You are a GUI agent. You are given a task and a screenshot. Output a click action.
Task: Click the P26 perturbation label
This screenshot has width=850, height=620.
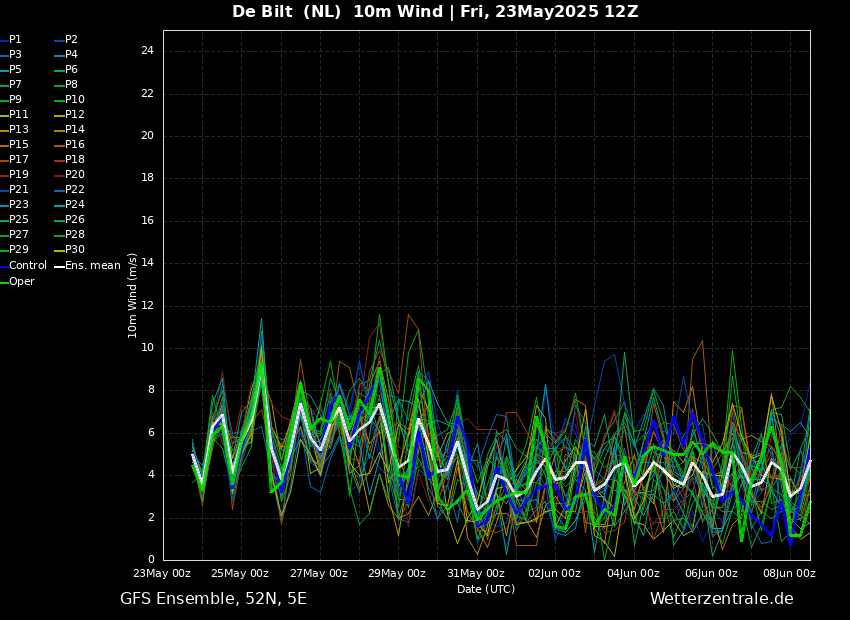75,219
